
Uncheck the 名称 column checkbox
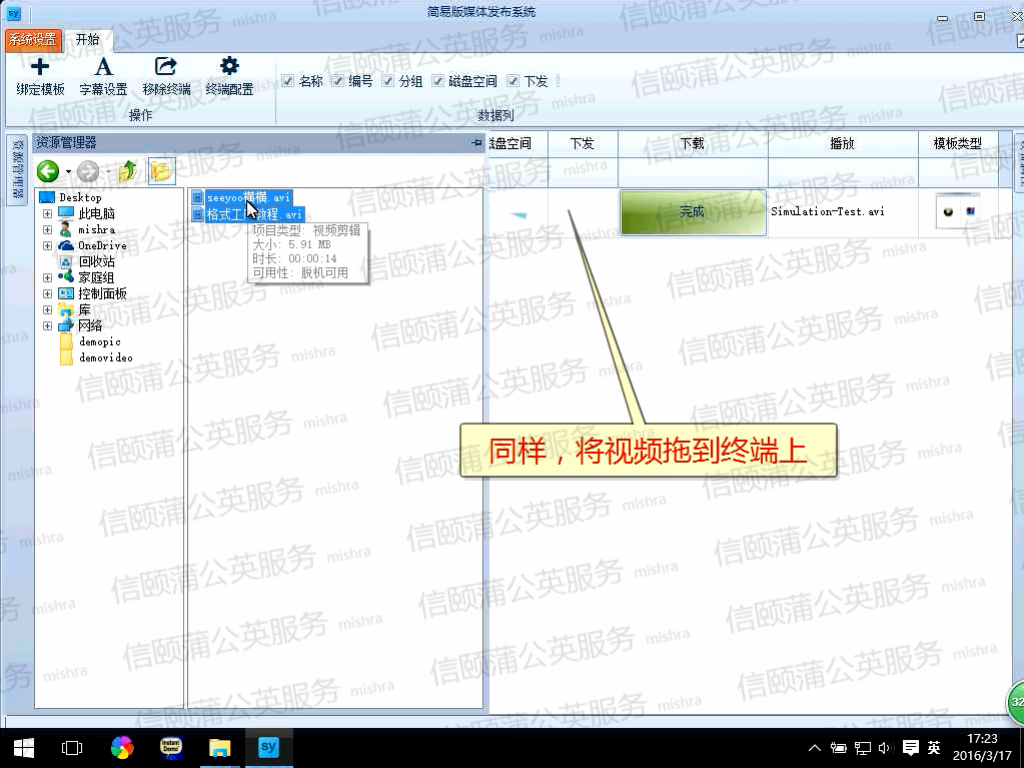point(288,81)
